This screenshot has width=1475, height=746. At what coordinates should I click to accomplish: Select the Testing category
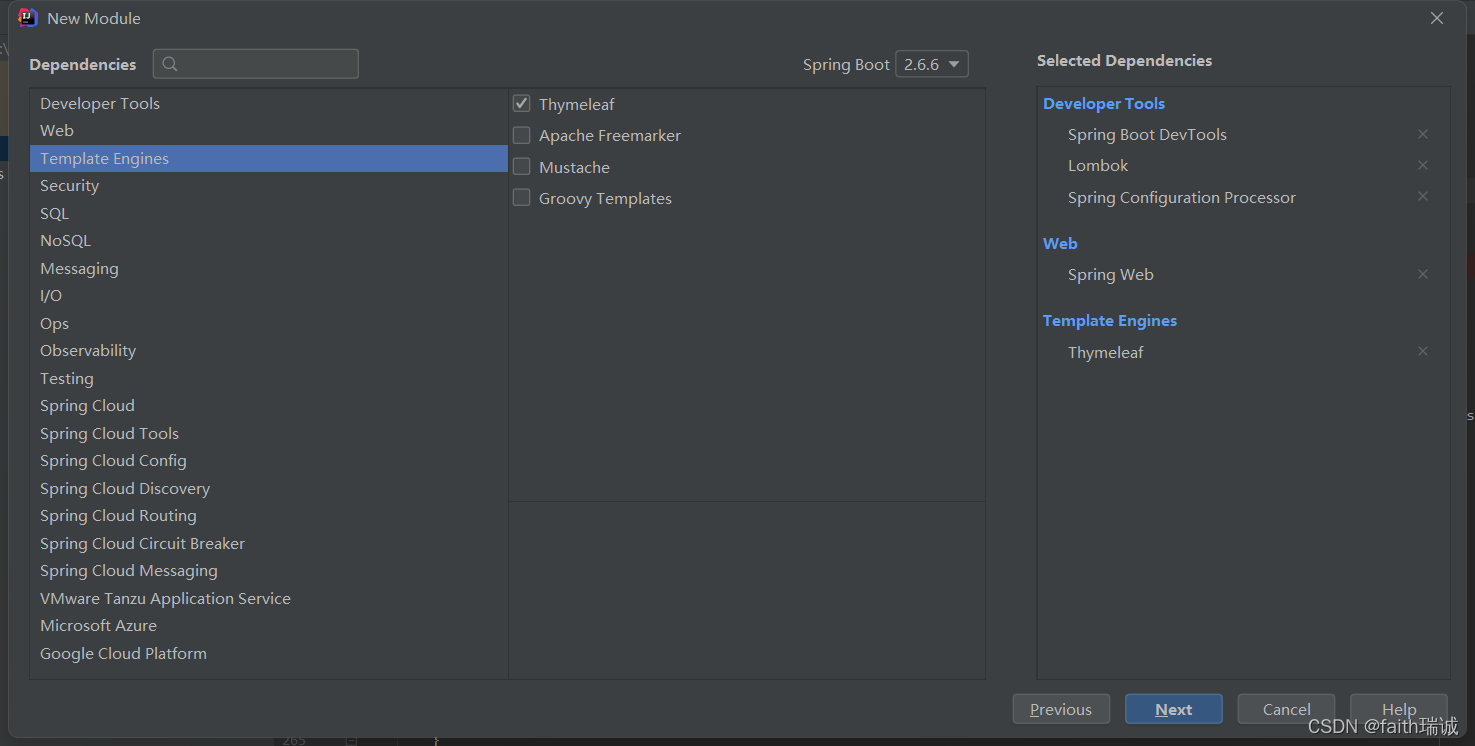coord(269,379)
